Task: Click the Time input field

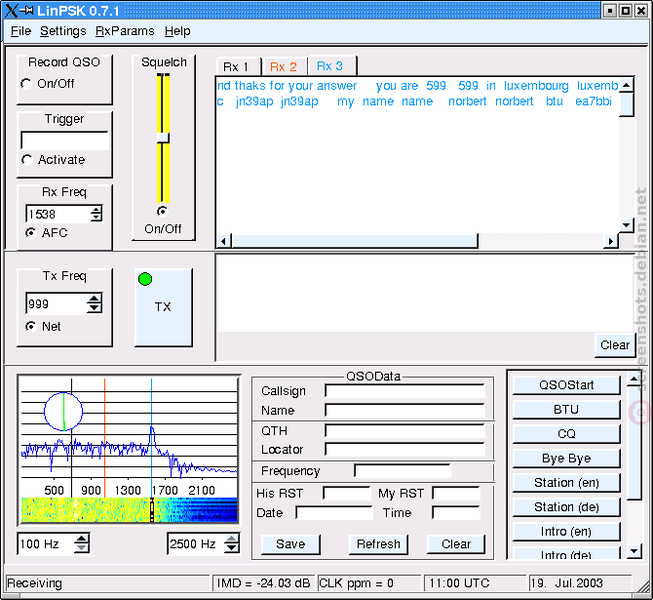Action: (x=456, y=513)
